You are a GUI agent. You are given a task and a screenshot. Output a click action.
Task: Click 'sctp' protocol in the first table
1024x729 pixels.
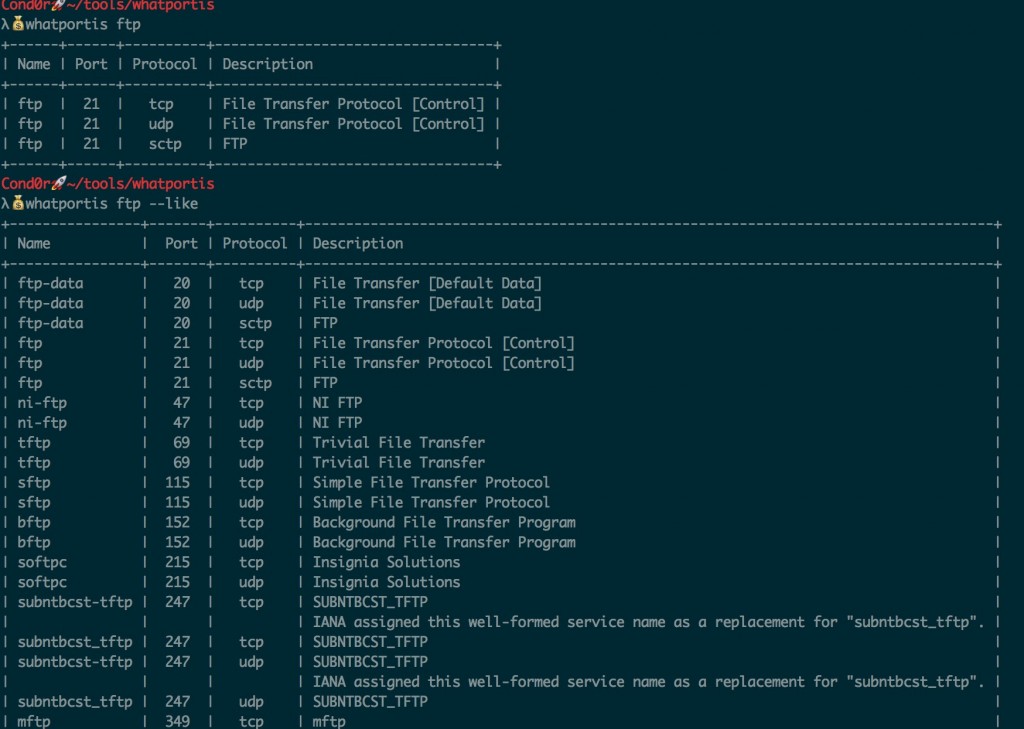pos(164,144)
